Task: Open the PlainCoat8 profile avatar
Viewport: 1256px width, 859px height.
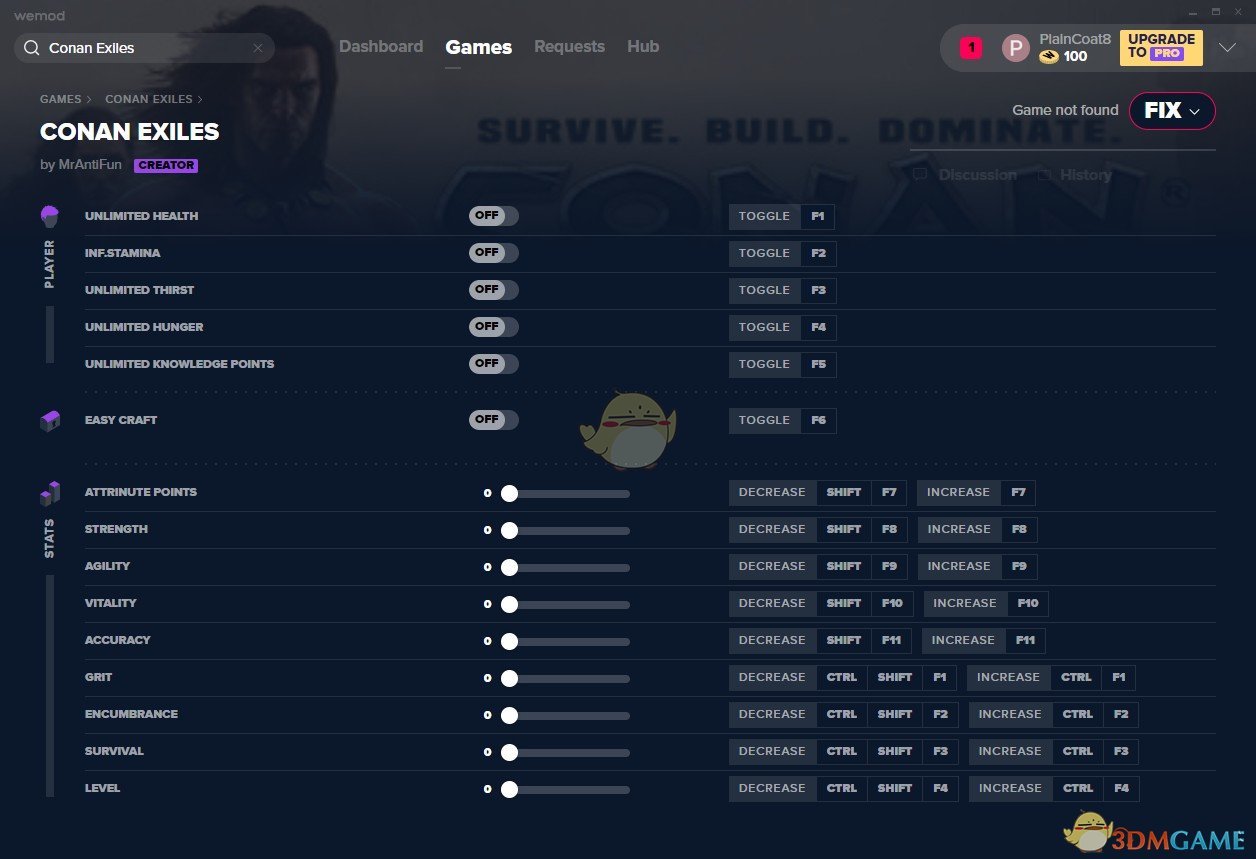Action: click(x=1015, y=48)
